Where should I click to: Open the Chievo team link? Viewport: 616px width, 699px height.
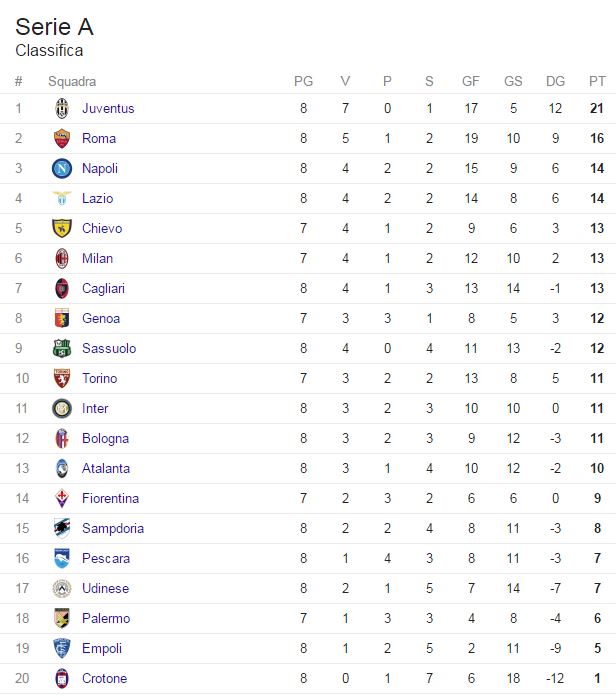tap(102, 228)
